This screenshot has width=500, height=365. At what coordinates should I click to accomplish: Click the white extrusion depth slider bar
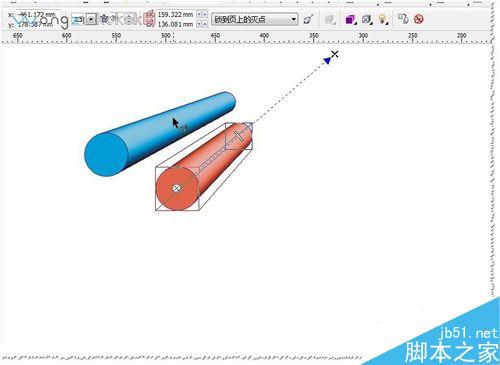point(238,136)
